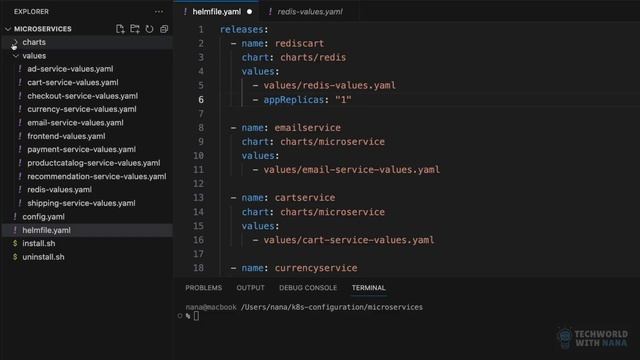Select helmfile.yaml in the Explorer tree
640x360 pixels.
click(x=46, y=230)
